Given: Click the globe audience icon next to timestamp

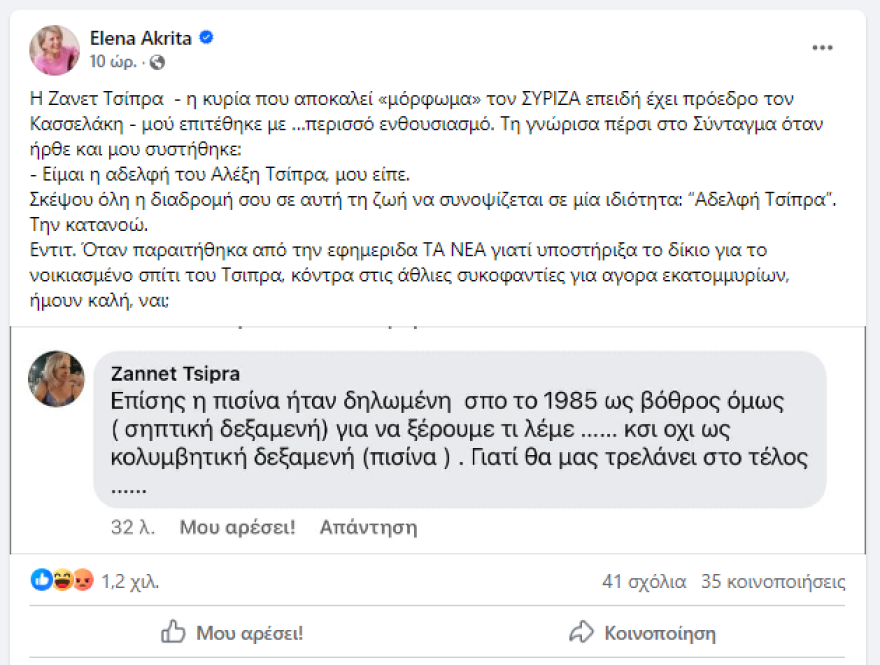Looking at the screenshot, I should click(158, 61).
